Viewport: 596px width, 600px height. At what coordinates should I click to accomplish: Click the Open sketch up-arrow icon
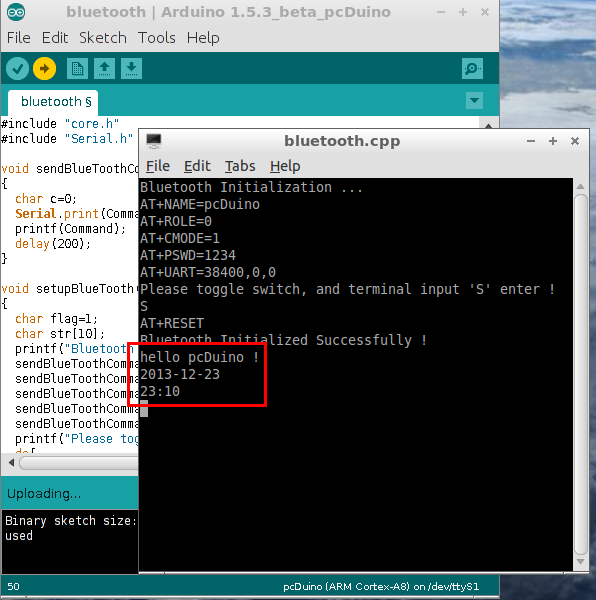(x=104, y=69)
